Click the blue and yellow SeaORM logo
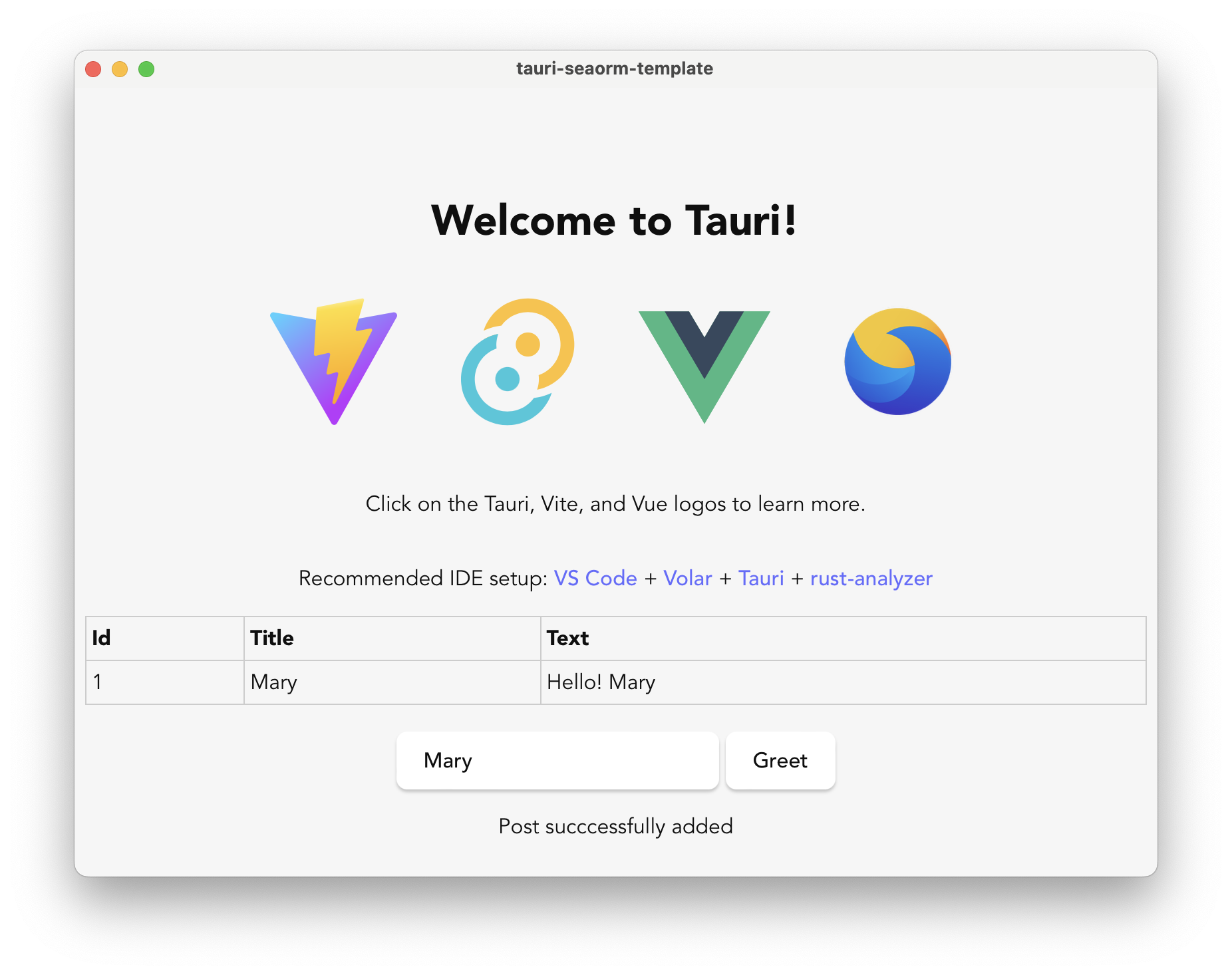The width and height of the screenshot is (1232, 975). click(897, 361)
